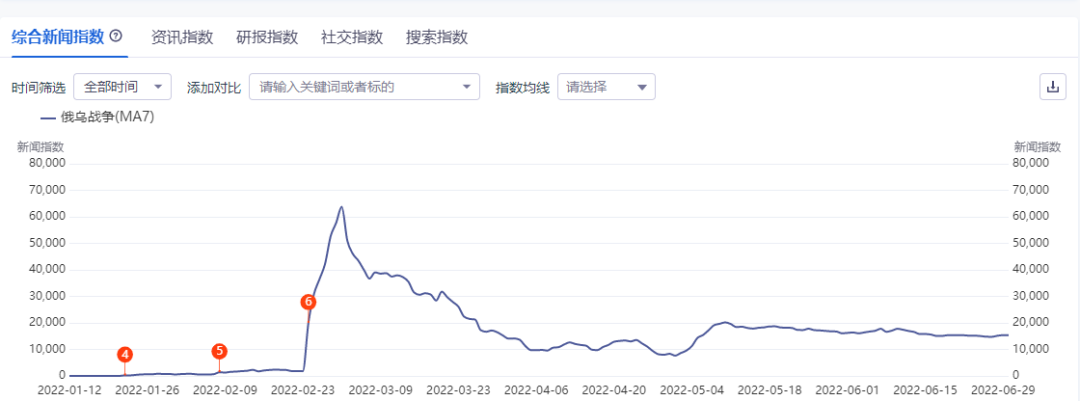Screen dimensions: 1080x401
Task: Click the 2022-06-29 axis date
Action: [1005, 389]
